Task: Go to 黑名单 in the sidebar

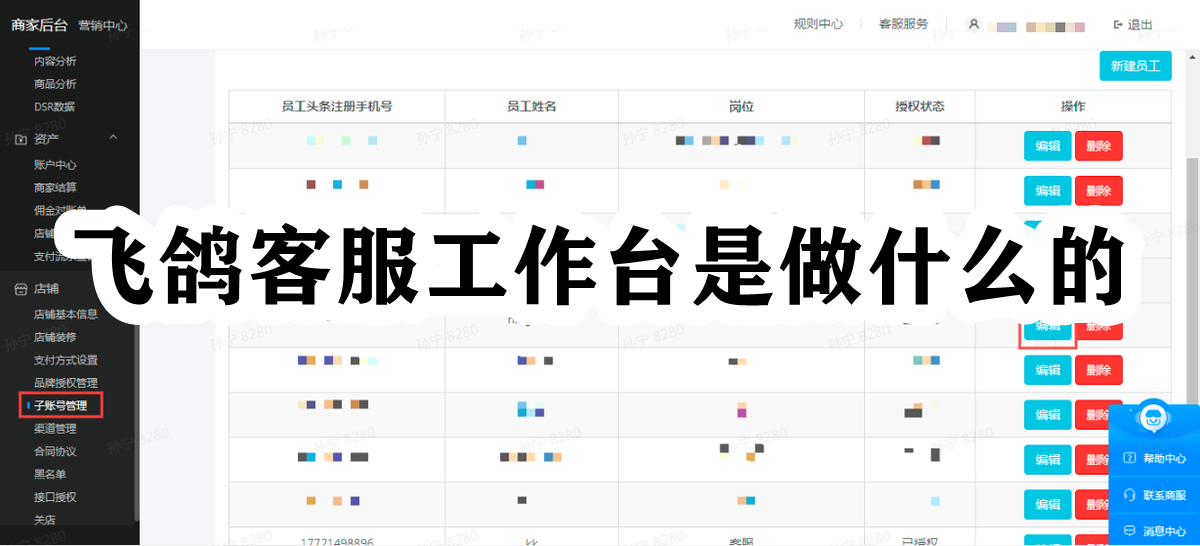Action: pyautogui.click(x=50, y=474)
